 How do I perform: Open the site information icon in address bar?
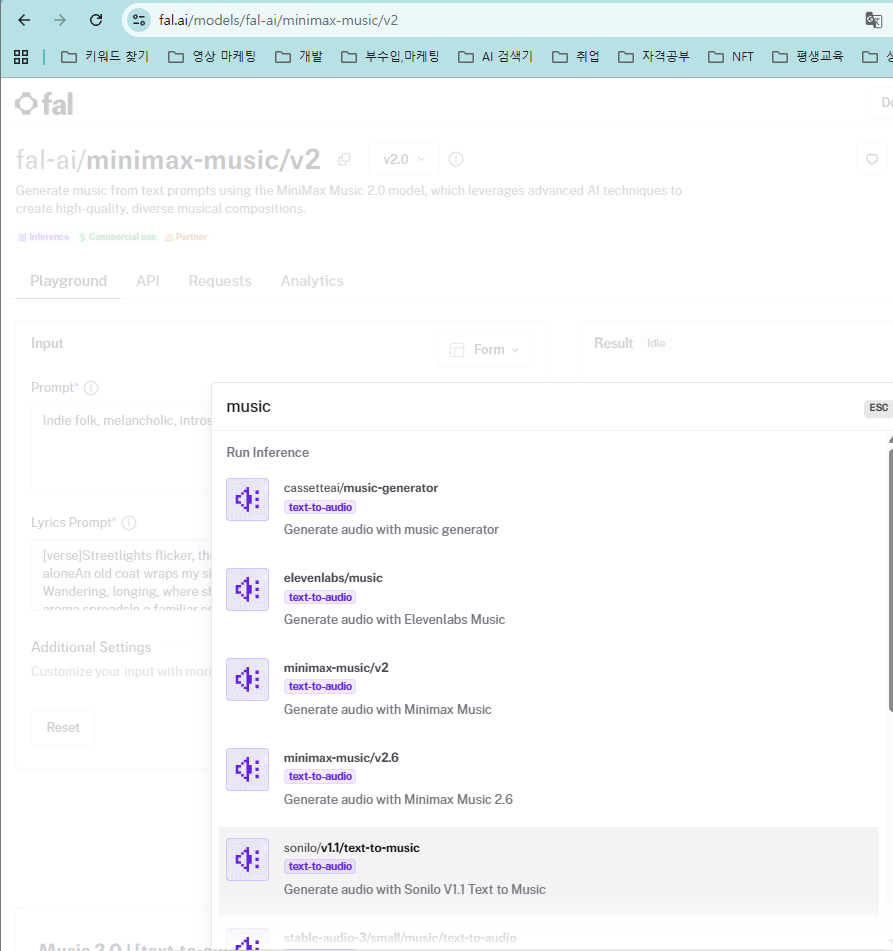click(139, 20)
